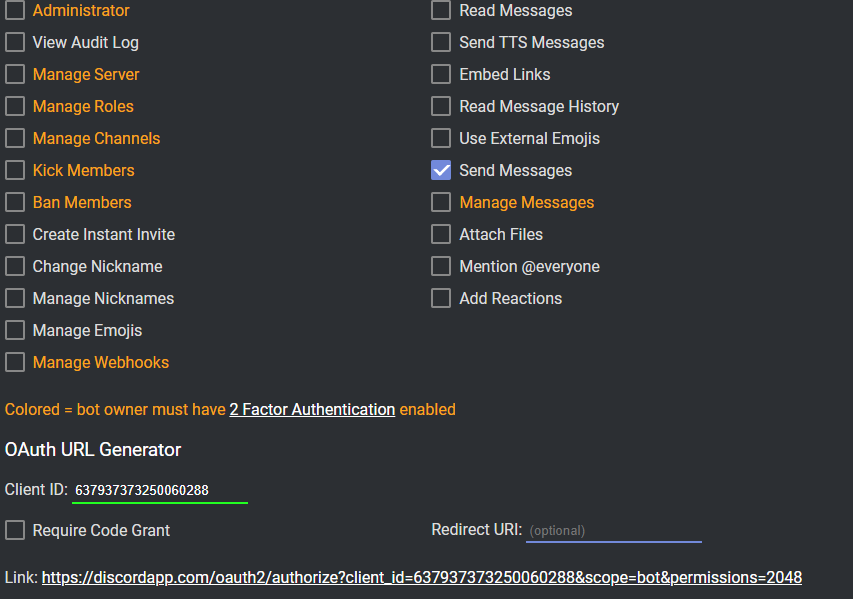Tick the Manage Channels checkbox
Screen dimensions: 853x599
[x=15, y=139]
